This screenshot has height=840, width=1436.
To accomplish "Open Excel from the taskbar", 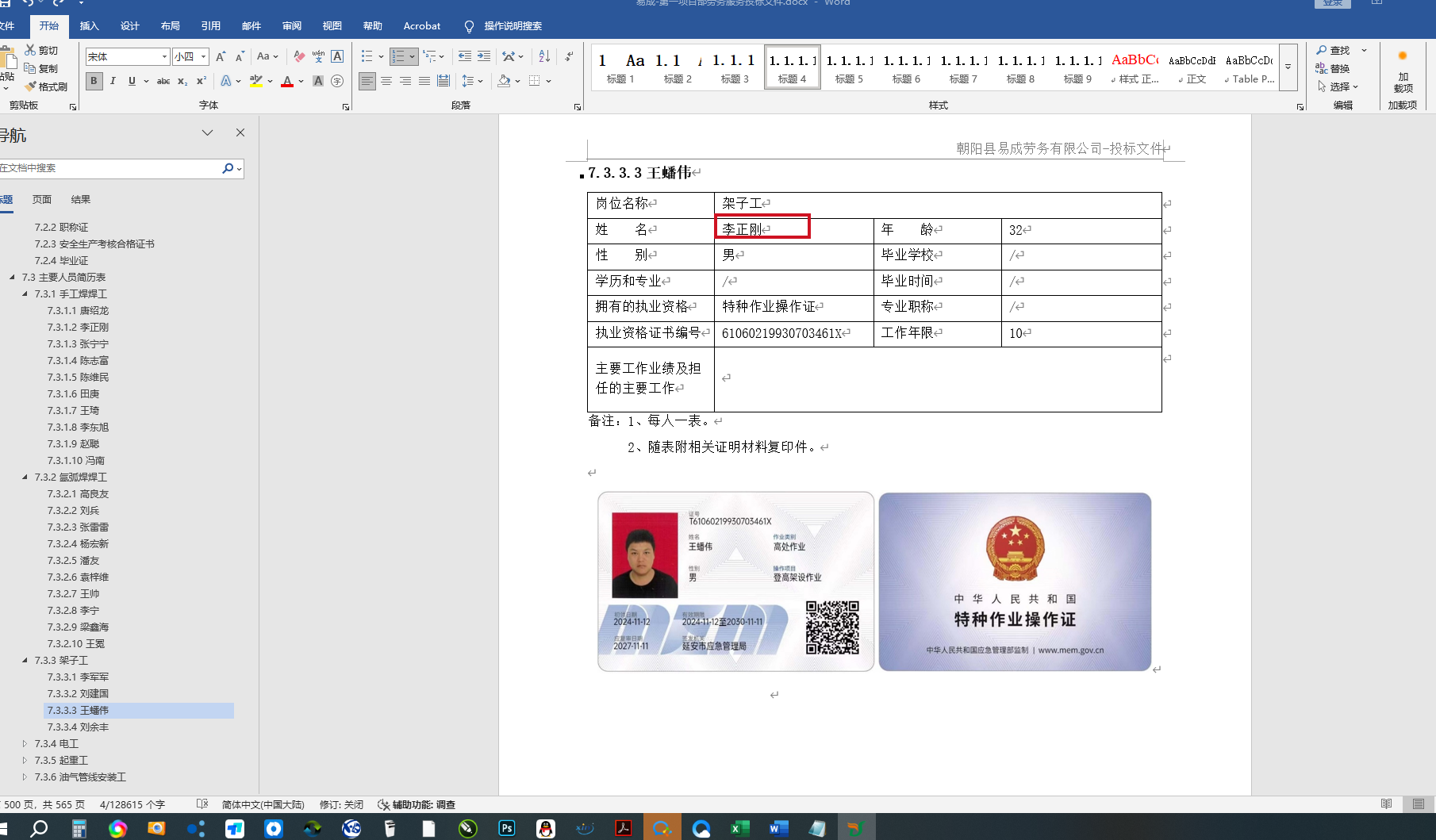I will 739,828.
